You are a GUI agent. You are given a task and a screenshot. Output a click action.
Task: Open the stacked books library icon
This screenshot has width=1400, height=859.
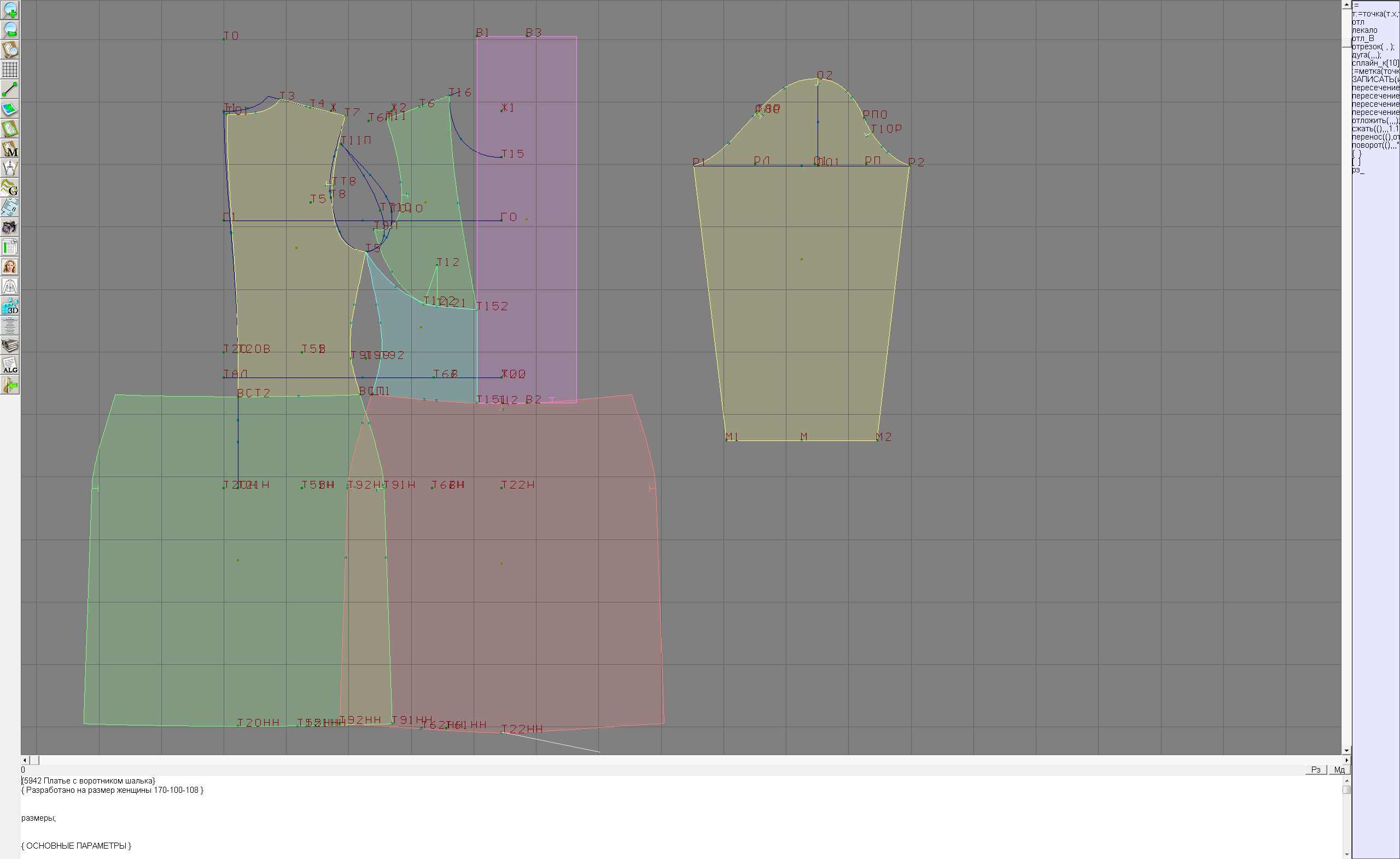(10, 346)
